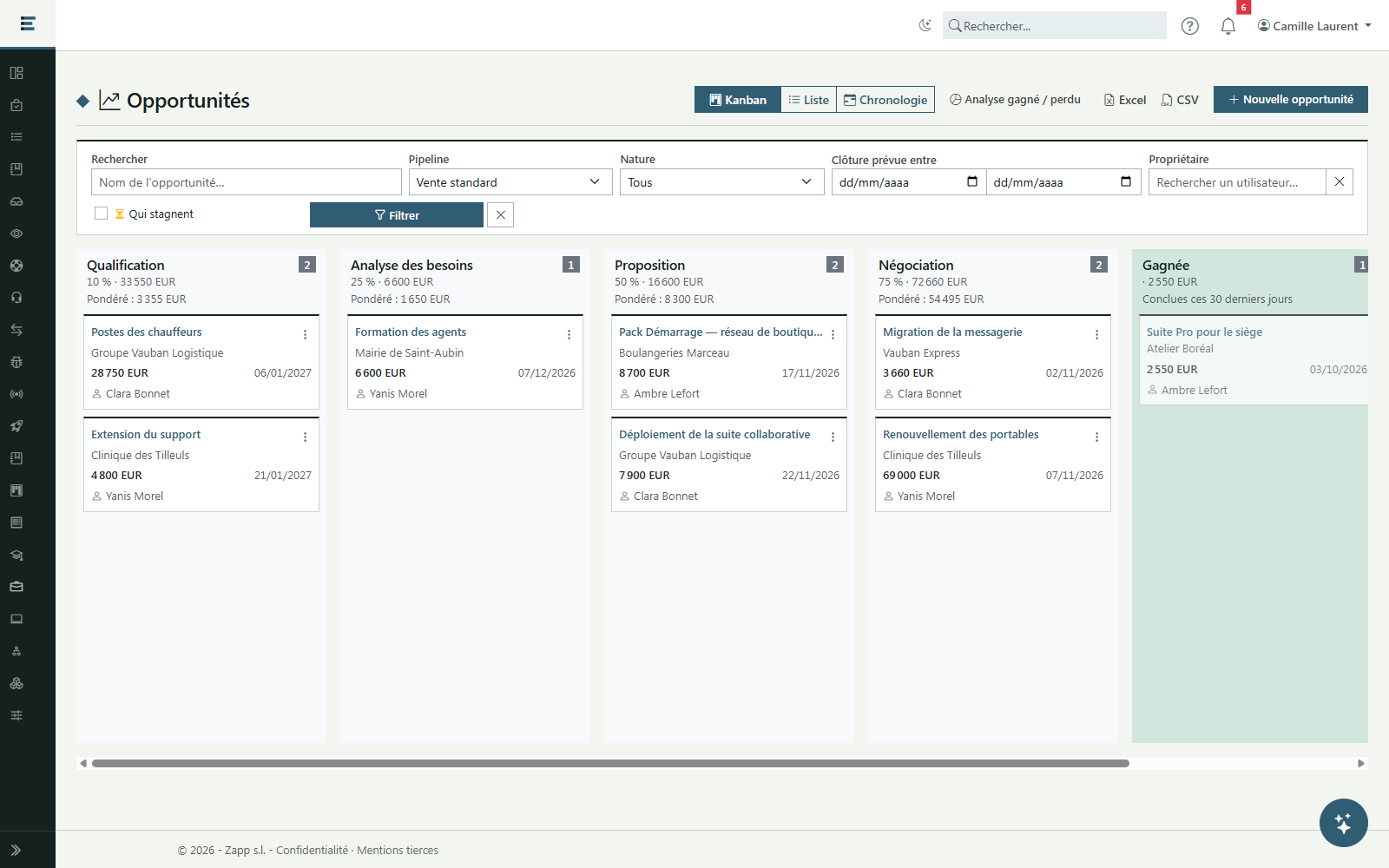The height and width of the screenshot is (868, 1389).
Task: Open the Nature dropdown
Action: click(722, 182)
